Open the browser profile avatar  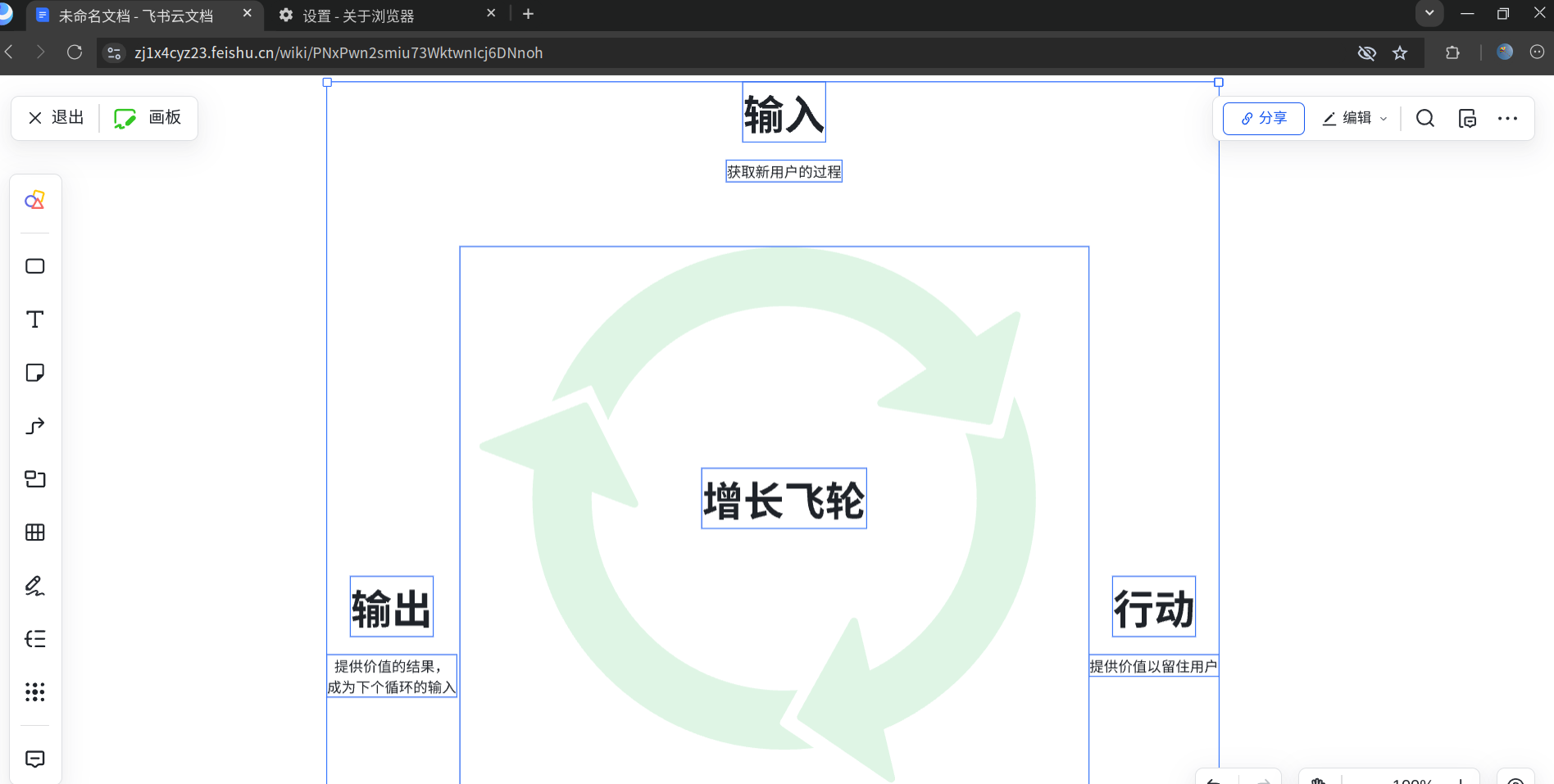pyautogui.click(x=1505, y=52)
